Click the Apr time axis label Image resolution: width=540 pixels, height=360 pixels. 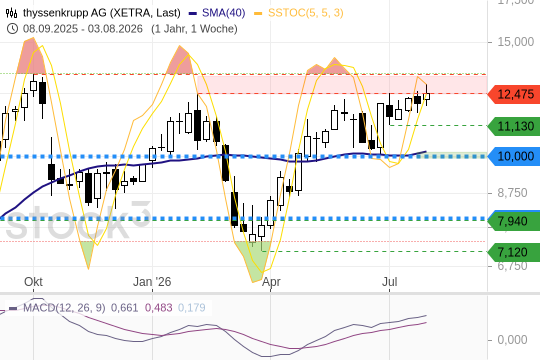[x=271, y=282]
